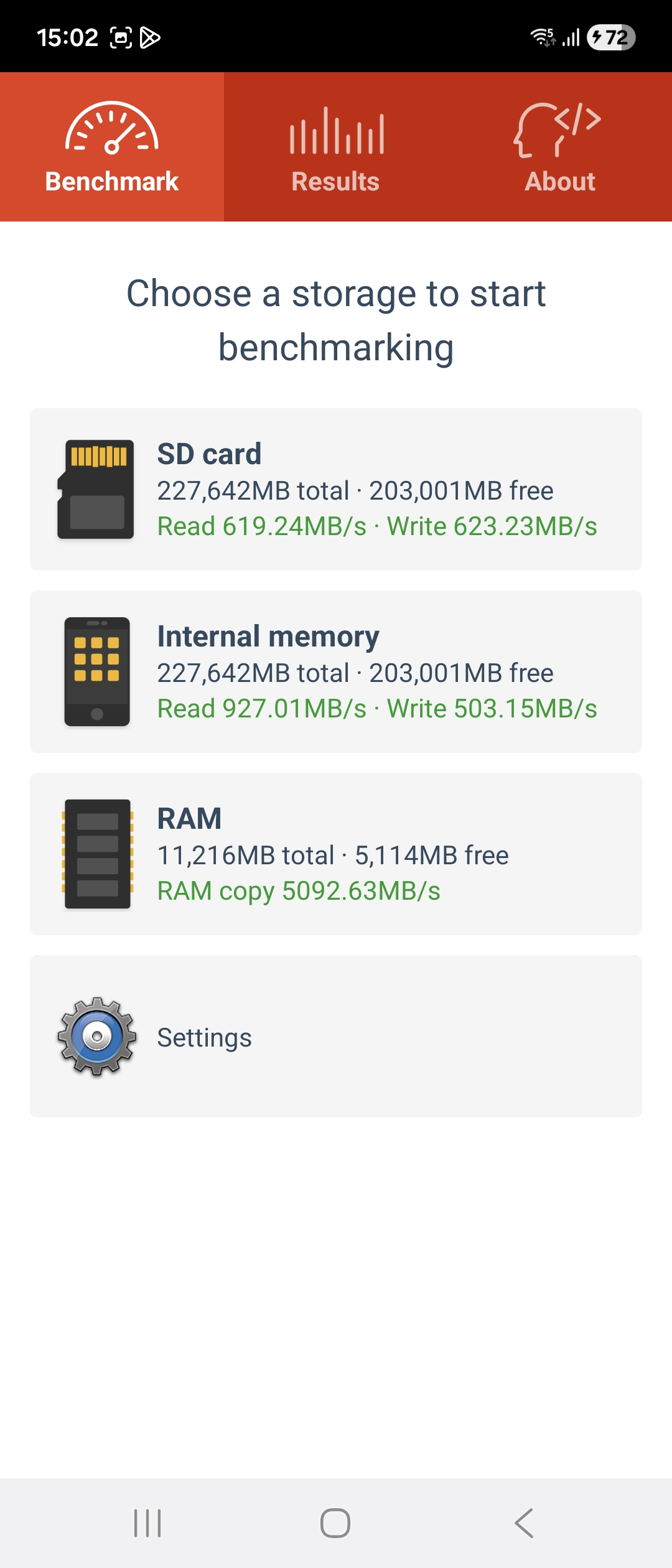The width and height of the screenshot is (672, 1568).
Task: Switch to the About tab label
Action: click(x=560, y=182)
